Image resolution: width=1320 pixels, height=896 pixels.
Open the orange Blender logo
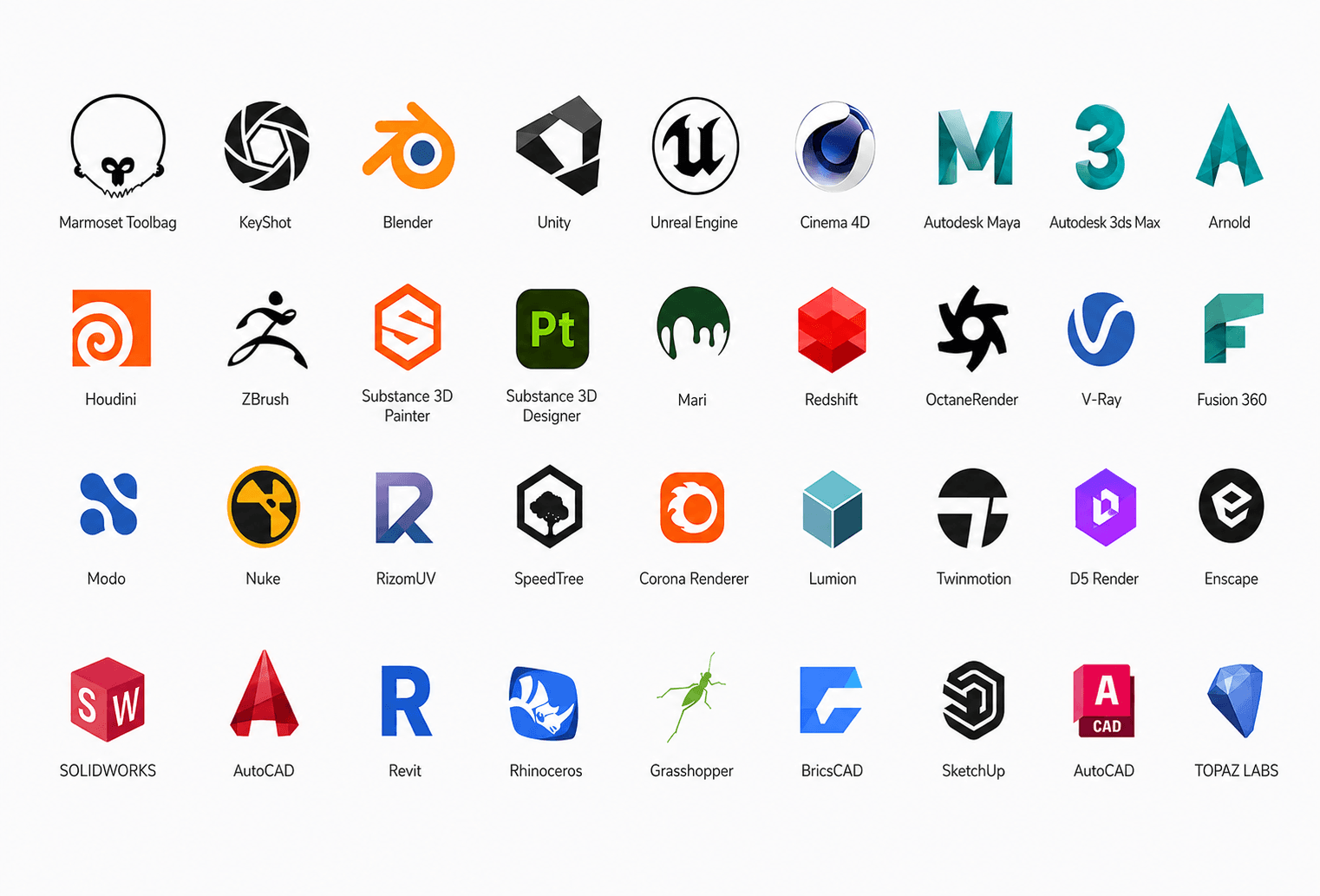(408, 146)
